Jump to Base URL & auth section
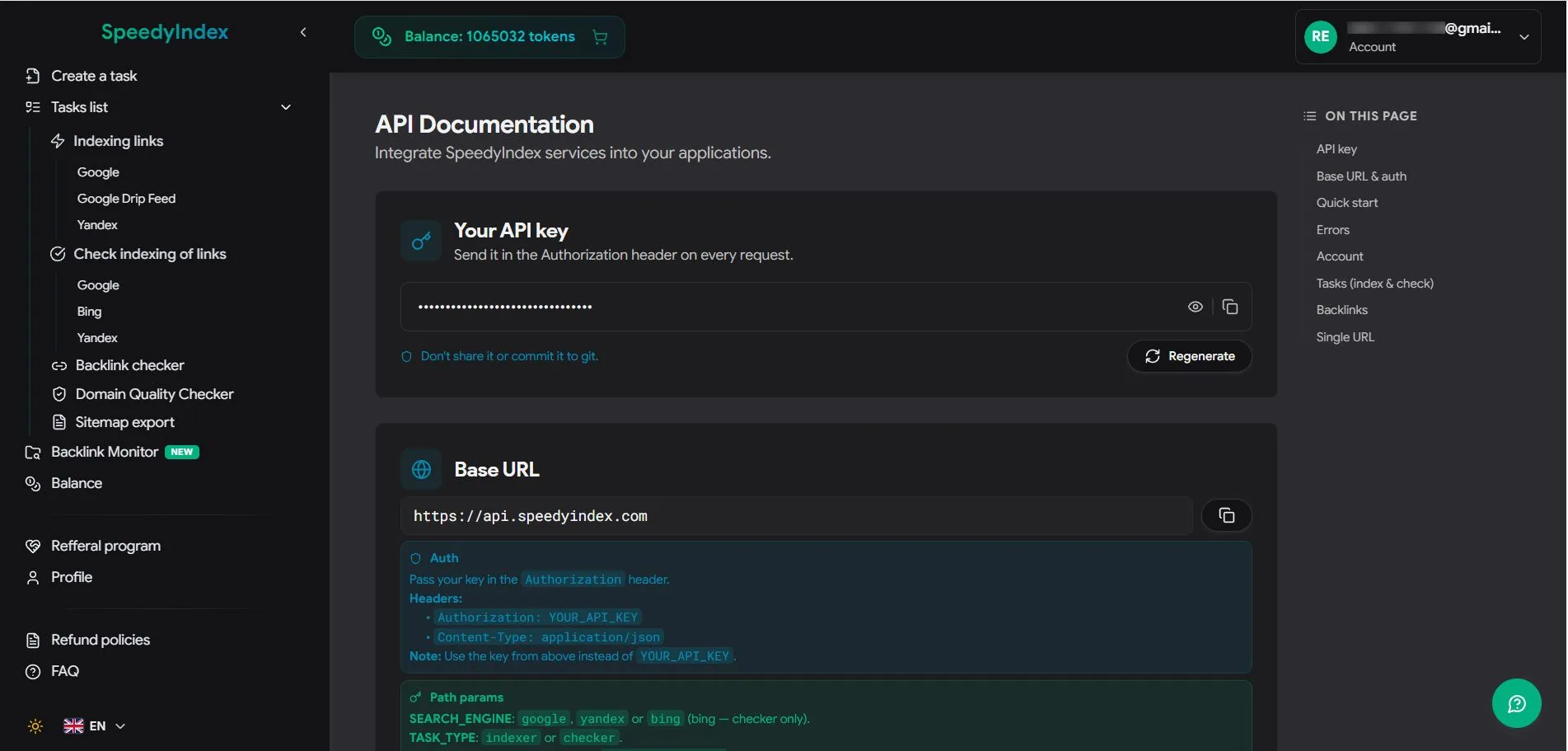The width and height of the screenshot is (1568, 751). pyautogui.click(x=1361, y=176)
